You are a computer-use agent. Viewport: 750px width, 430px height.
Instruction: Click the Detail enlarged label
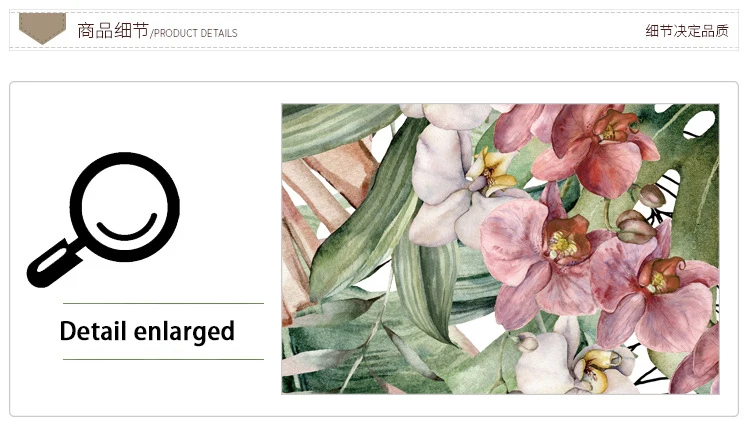(147, 331)
